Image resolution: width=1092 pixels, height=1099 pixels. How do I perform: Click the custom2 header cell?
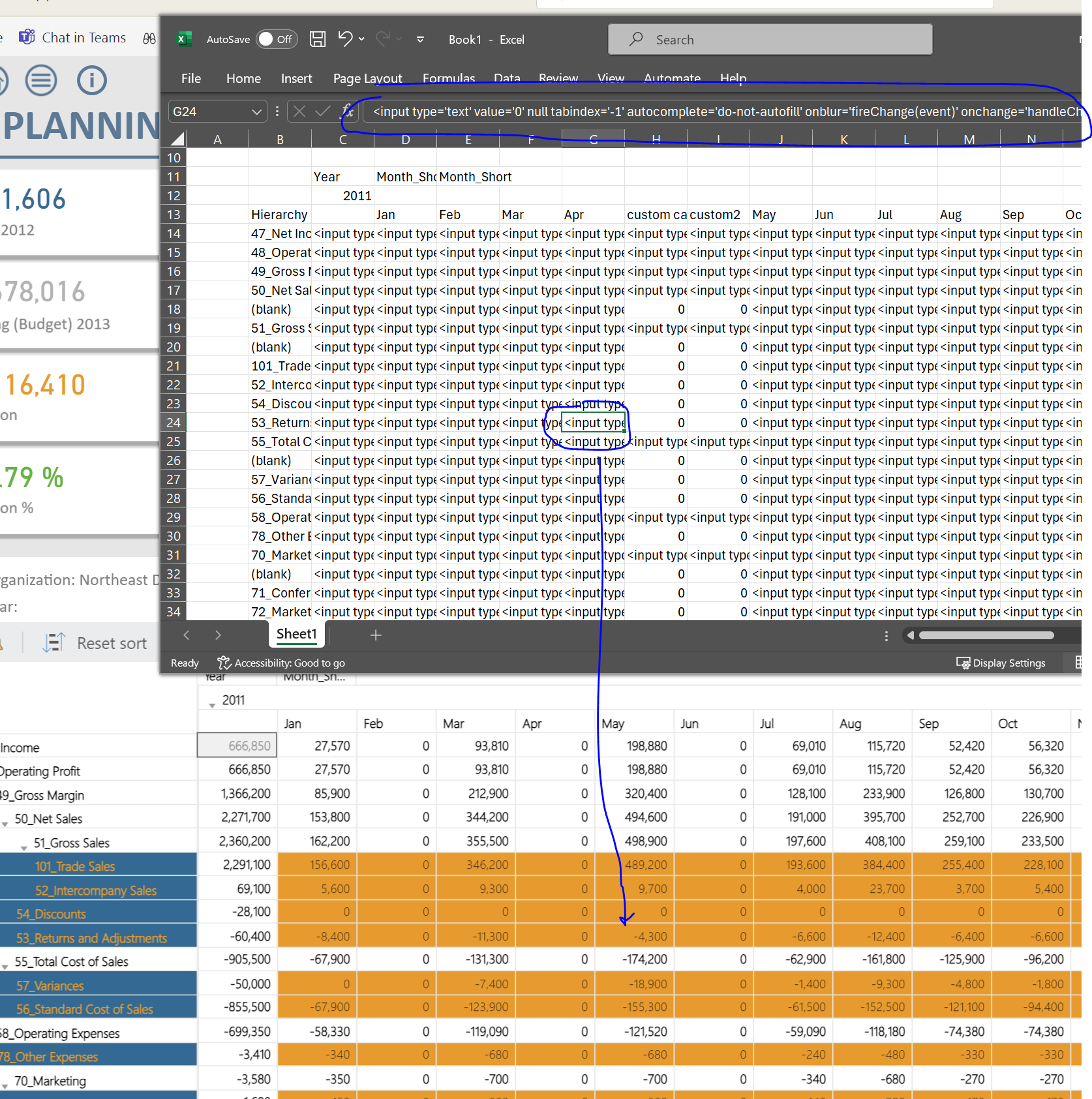coord(718,215)
